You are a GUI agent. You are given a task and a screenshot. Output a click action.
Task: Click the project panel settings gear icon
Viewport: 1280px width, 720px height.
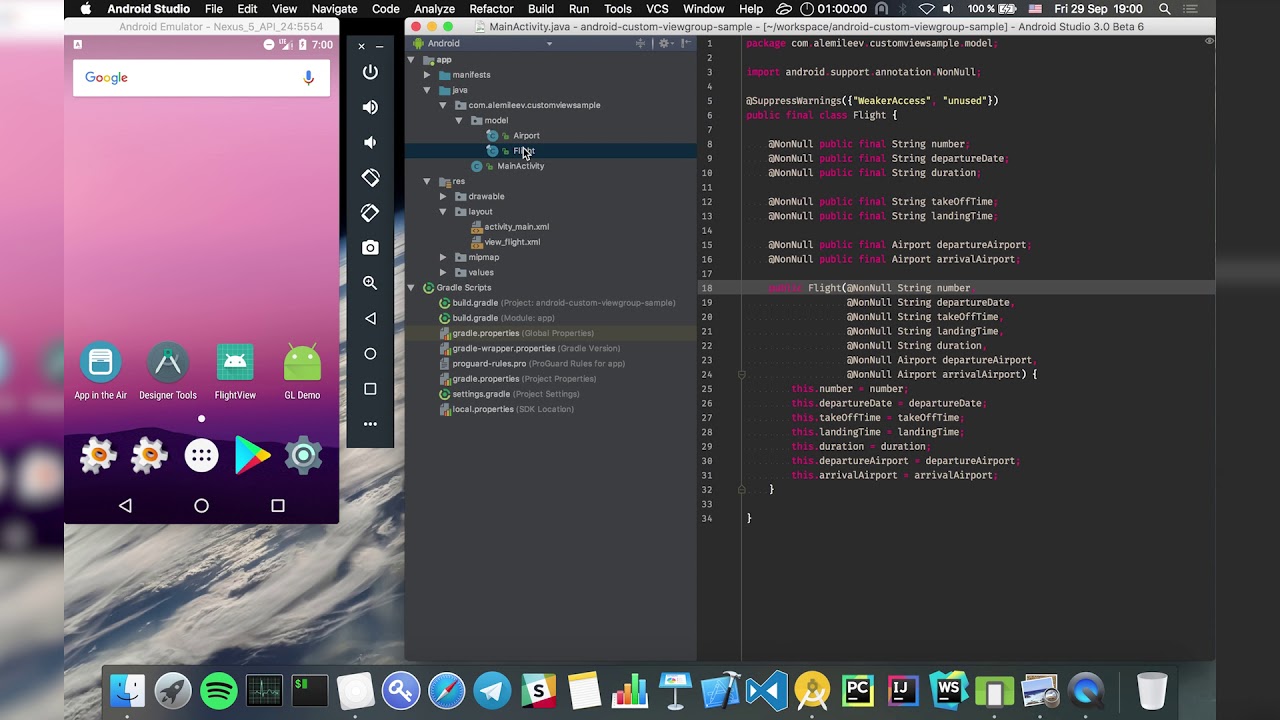[x=664, y=44]
